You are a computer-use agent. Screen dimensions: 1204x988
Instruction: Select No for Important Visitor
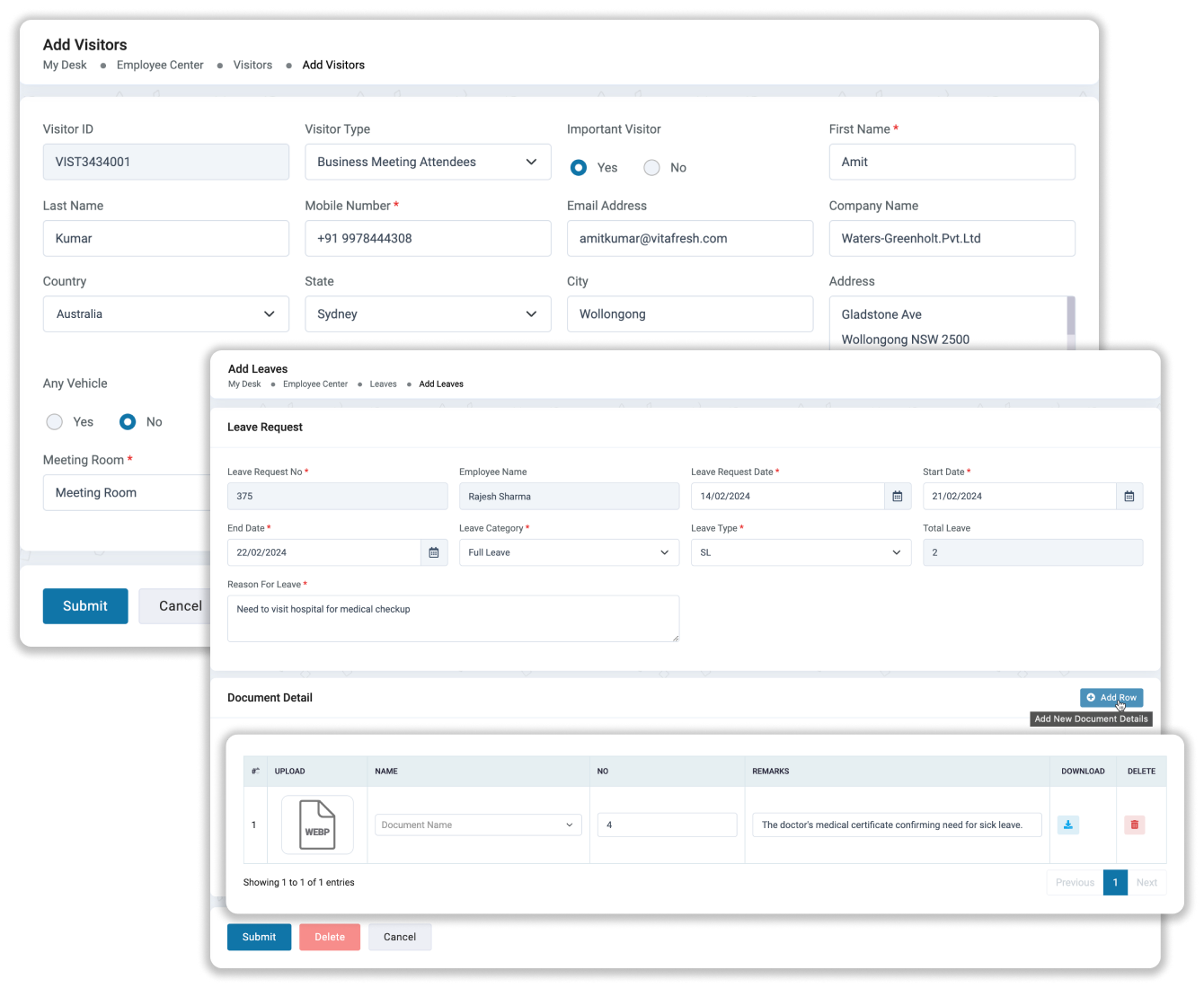pos(651,168)
